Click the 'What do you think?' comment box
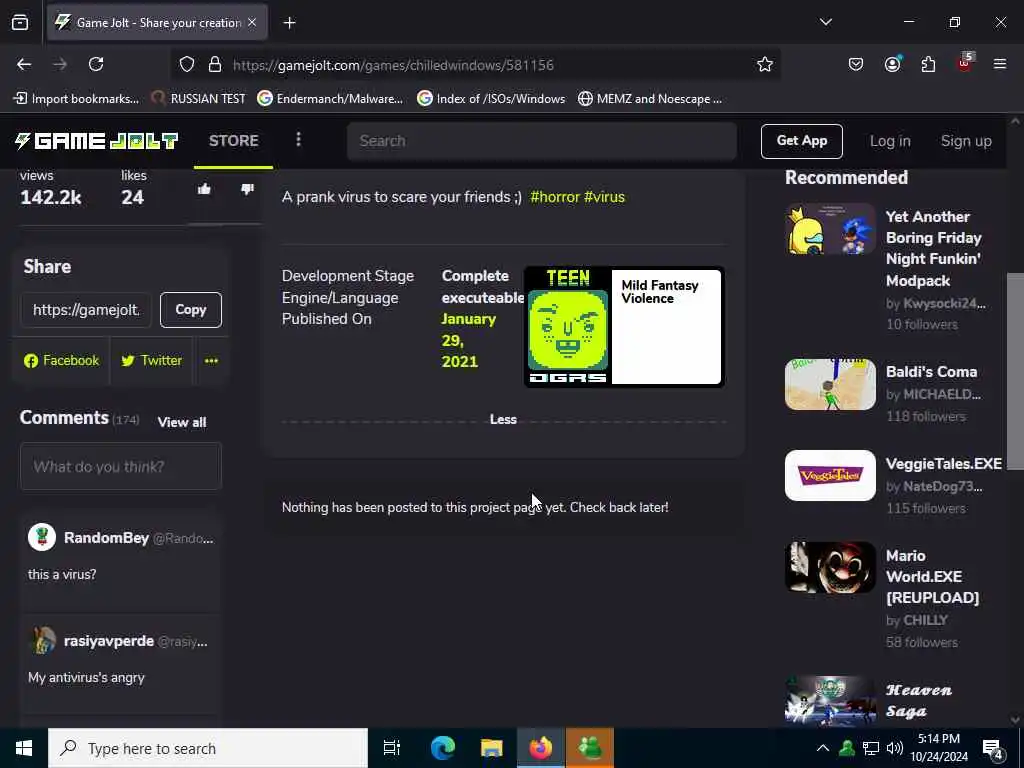The height and width of the screenshot is (768, 1024). tap(121, 466)
